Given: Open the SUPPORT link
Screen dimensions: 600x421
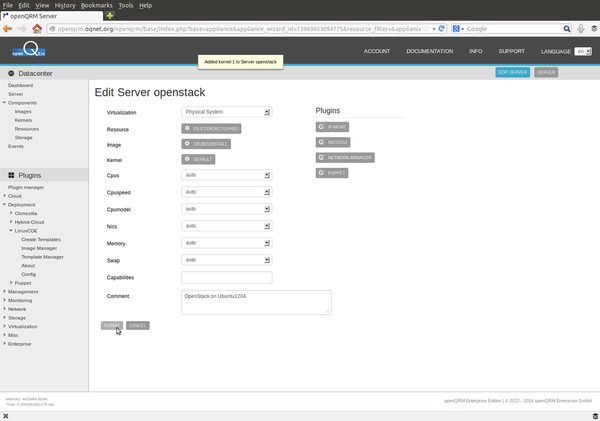Looking at the screenshot, I should click(511, 51).
